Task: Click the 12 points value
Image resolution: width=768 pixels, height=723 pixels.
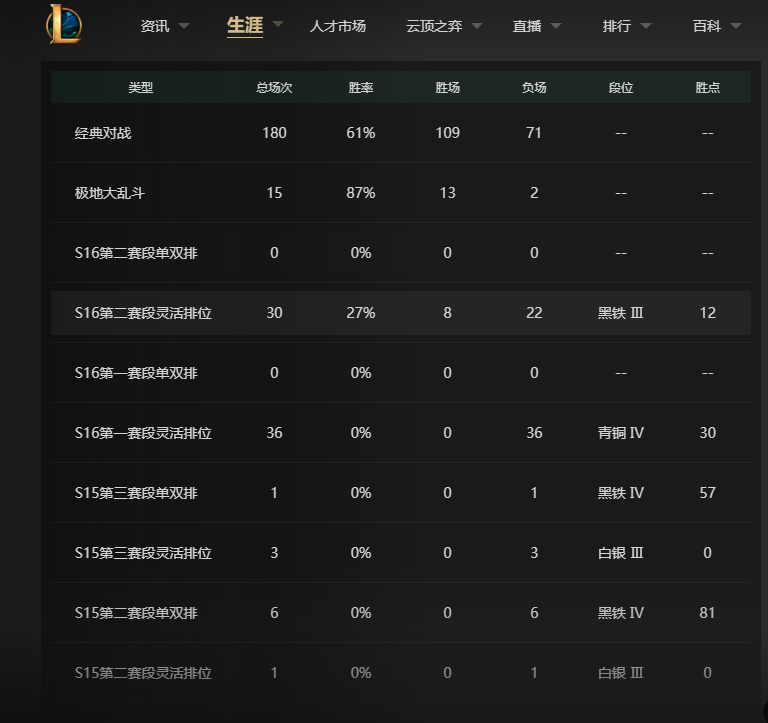Action: click(707, 313)
